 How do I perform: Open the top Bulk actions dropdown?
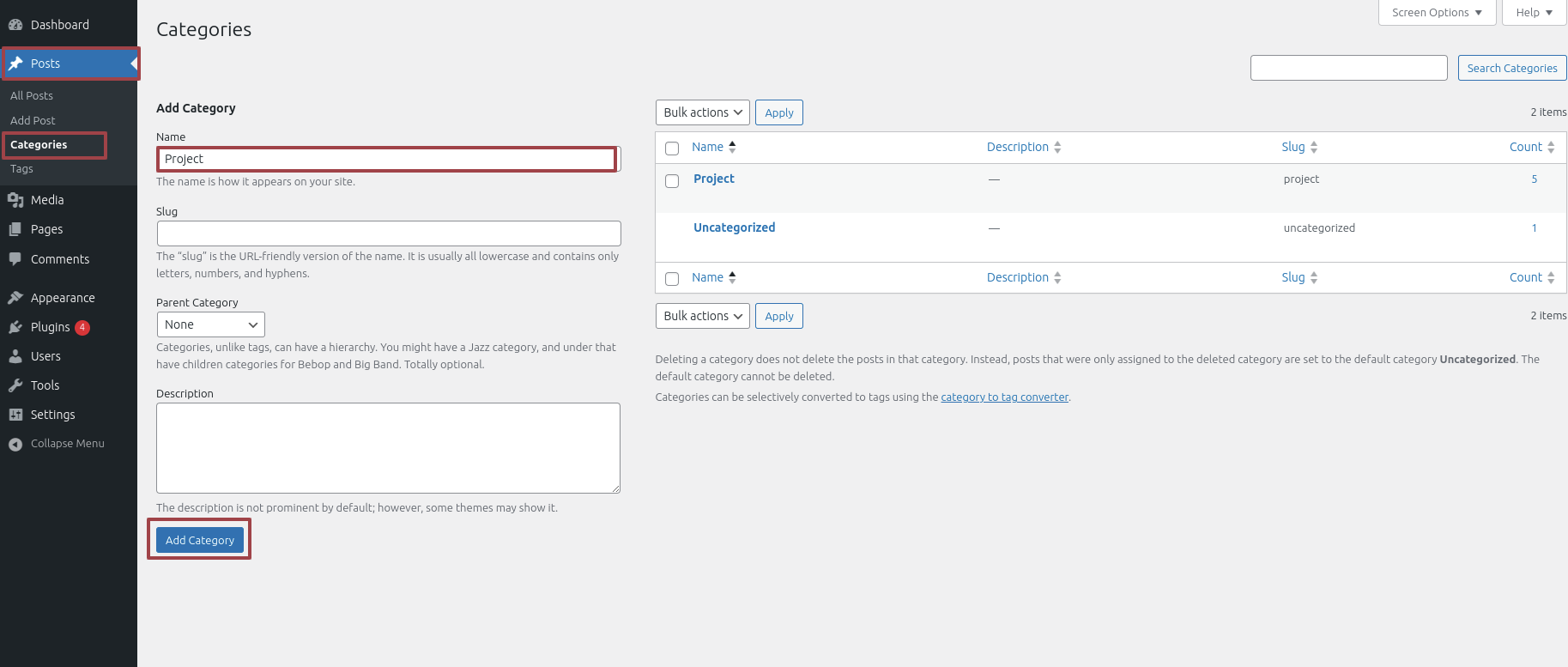[703, 112]
